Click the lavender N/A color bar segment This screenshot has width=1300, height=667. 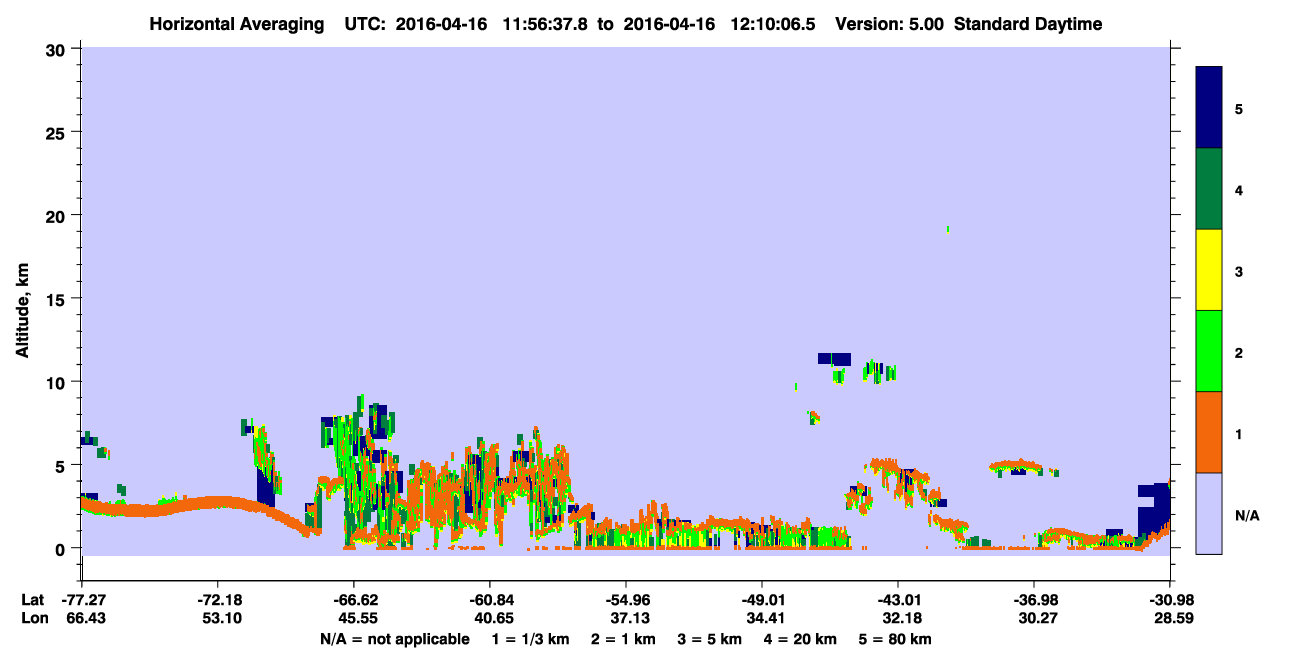pos(1209,513)
